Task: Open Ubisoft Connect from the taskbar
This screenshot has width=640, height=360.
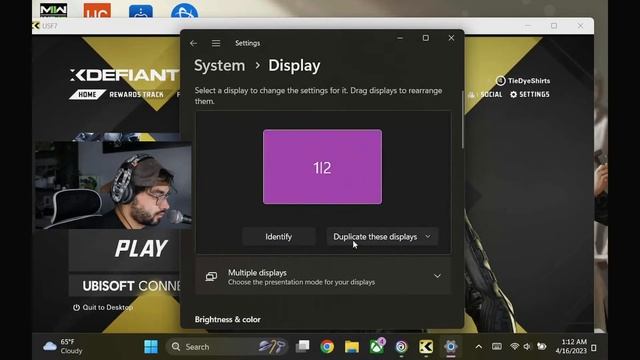Action: click(401, 347)
